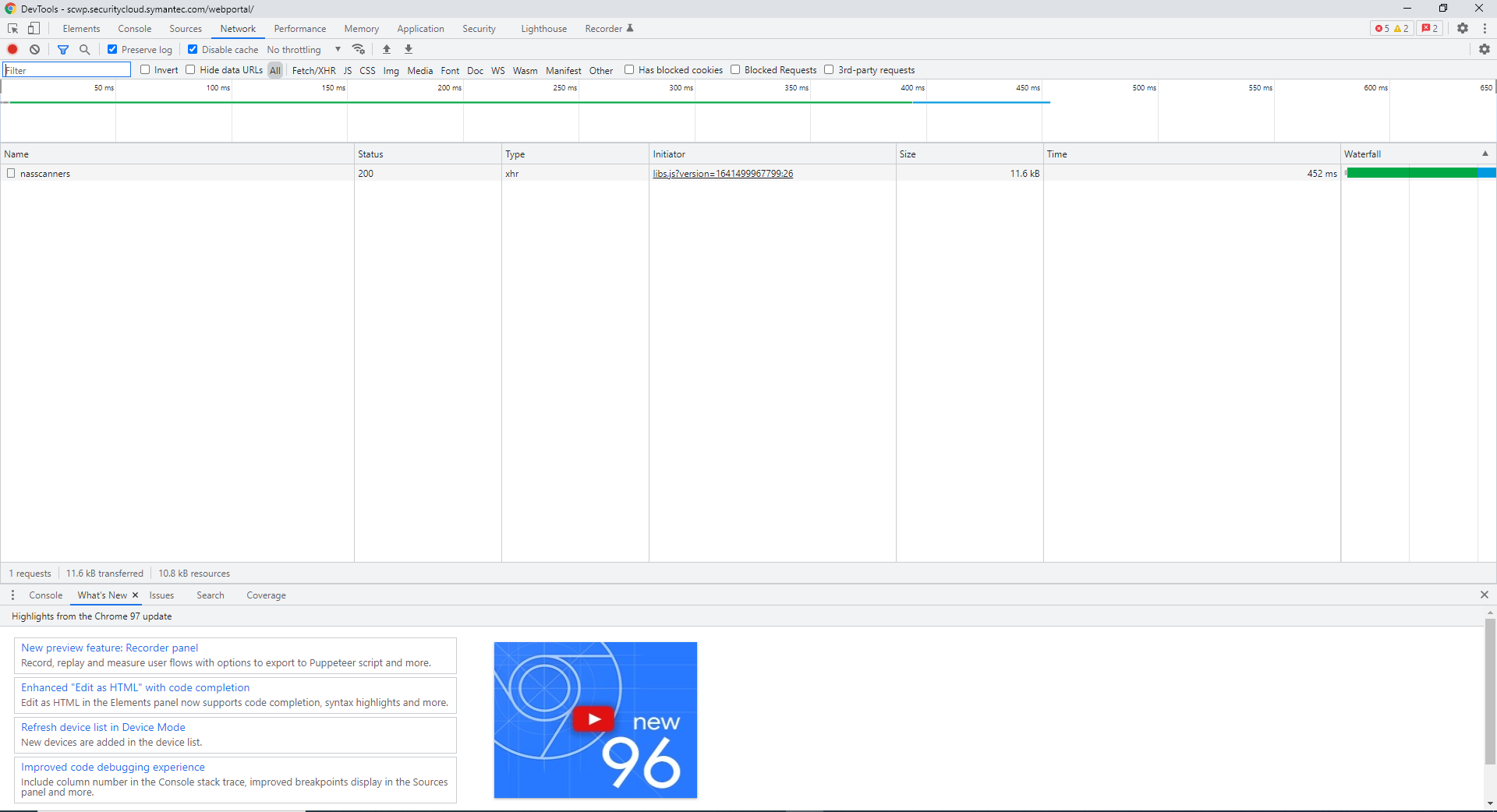This screenshot has height=812, width=1497.
Task: Open DevTools settings gear in the tab bar
Action: [x=1463, y=29]
